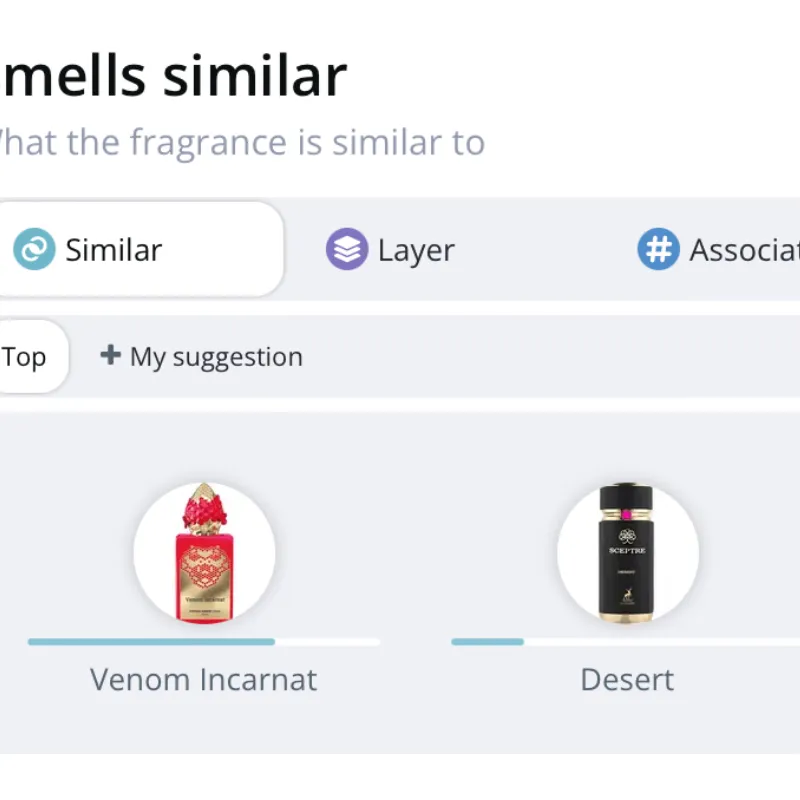Click the fragrance is similar to subtitle
800x800 pixels.
point(240,142)
